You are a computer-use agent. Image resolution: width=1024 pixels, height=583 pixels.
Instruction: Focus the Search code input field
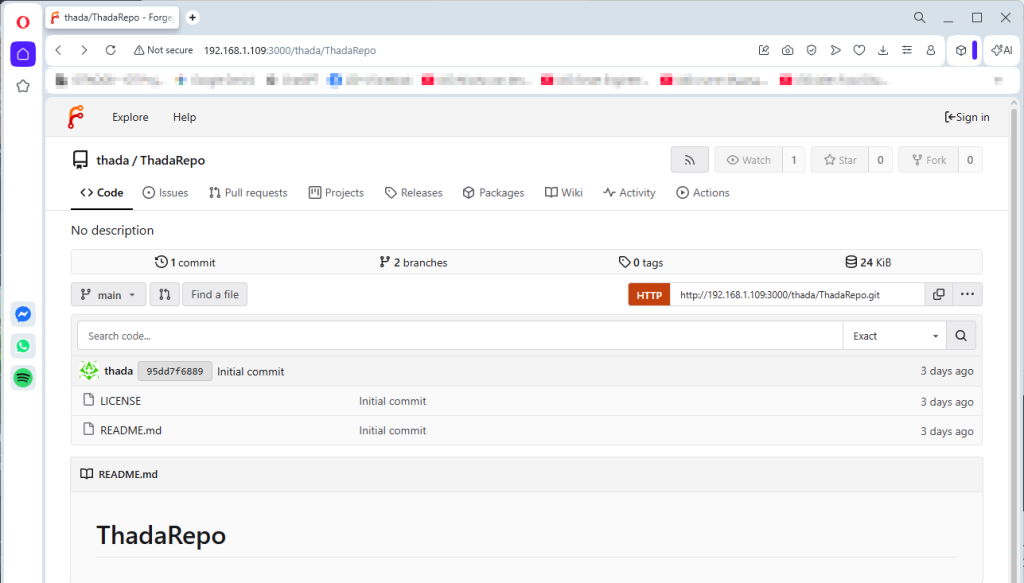click(x=460, y=336)
